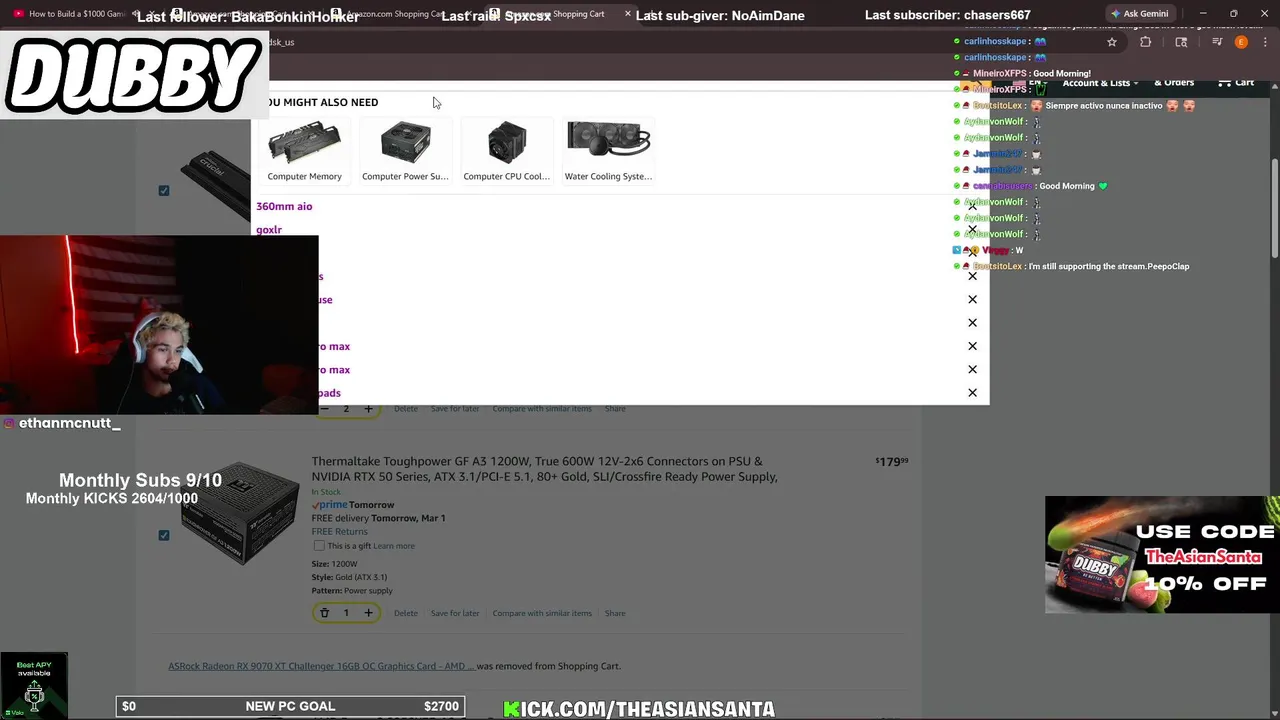This screenshot has width=1280, height=720.
Task: Choose the 'goxlr' search suggestion
Action: (x=269, y=230)
